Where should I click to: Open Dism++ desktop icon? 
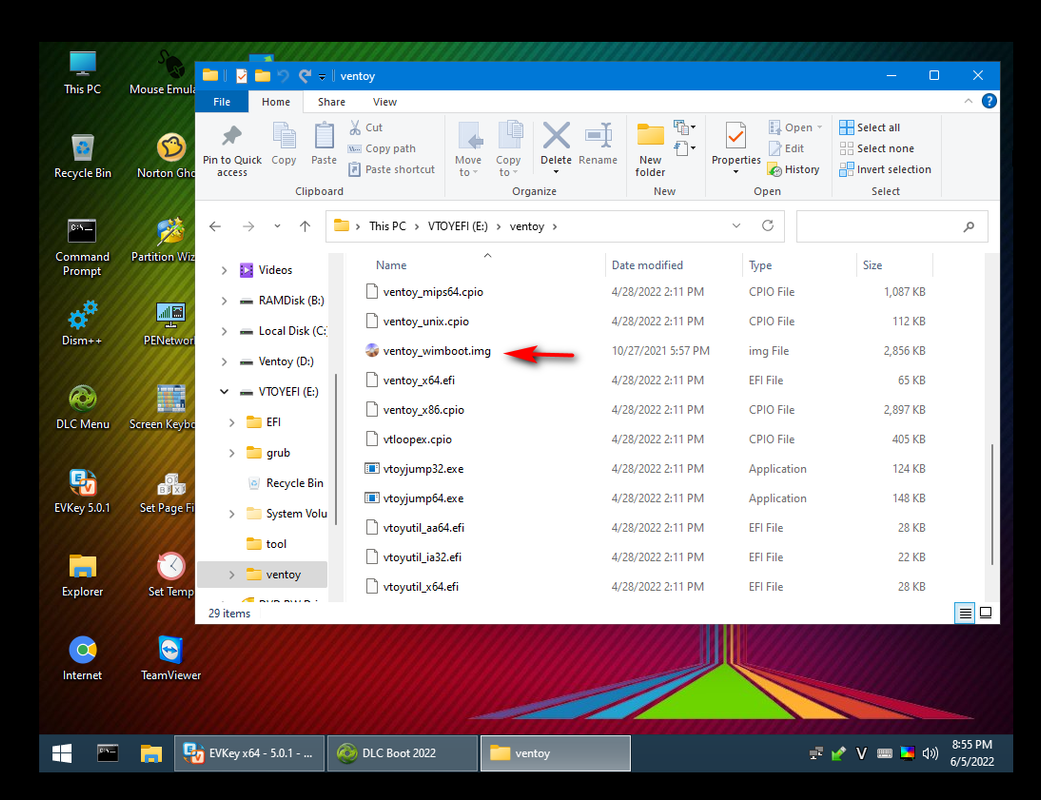82,323
